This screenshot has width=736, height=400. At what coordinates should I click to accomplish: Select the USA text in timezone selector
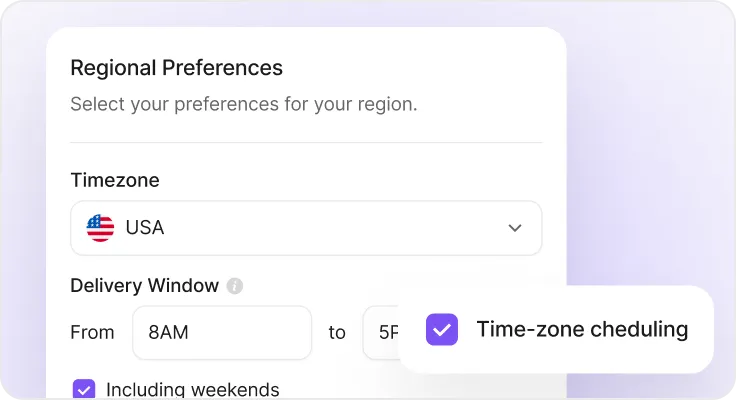click(x=145, y=228)
